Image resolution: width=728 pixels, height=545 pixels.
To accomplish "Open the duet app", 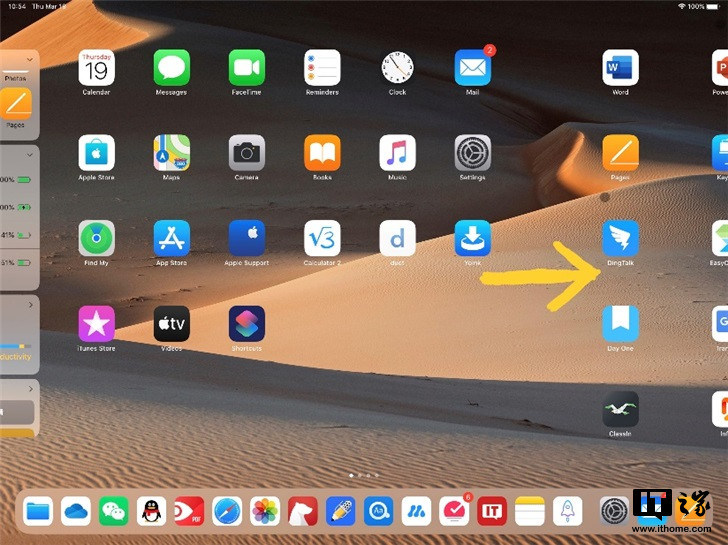I will tap(397, 238).
